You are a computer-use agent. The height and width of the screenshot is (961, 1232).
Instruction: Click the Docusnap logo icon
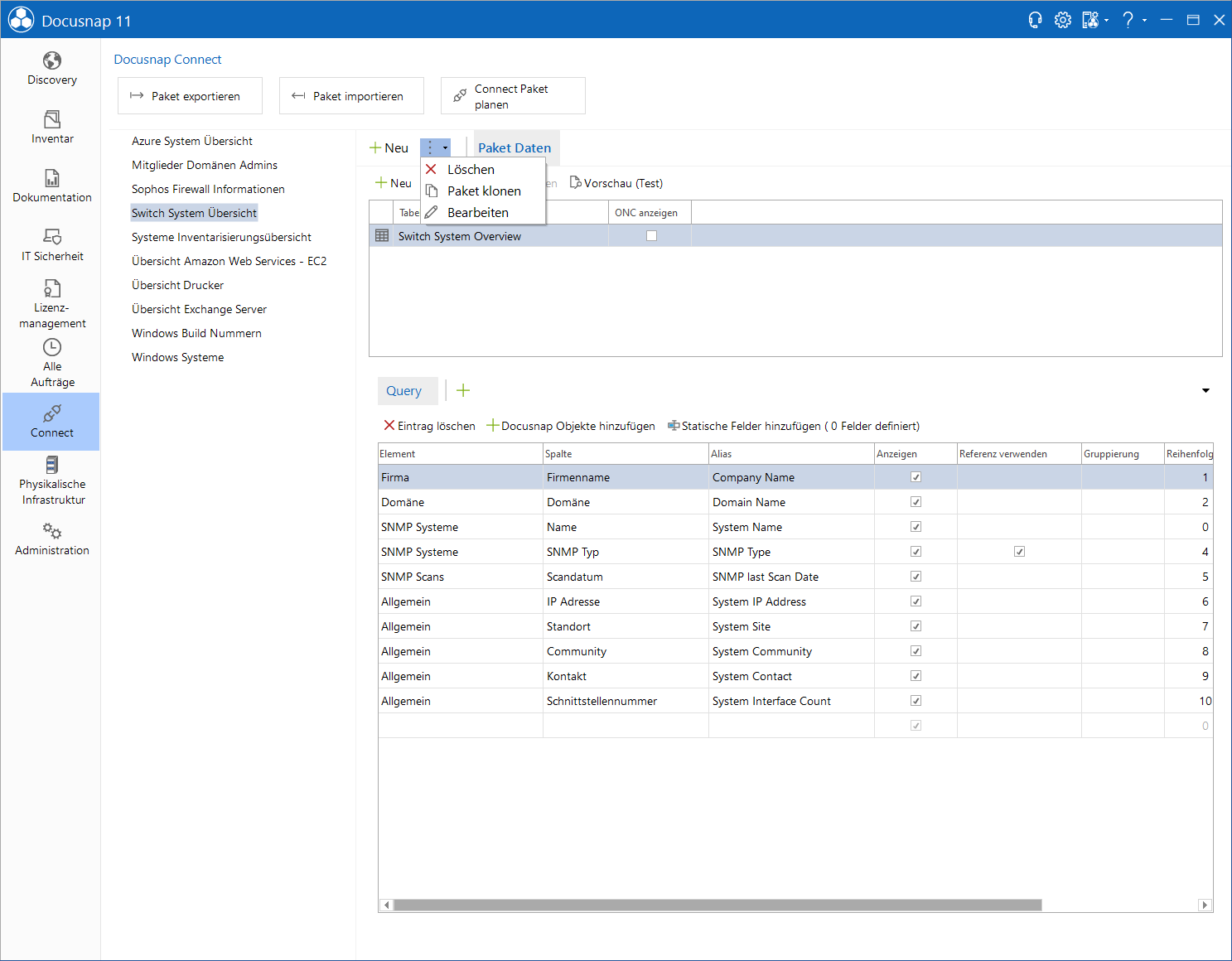pyautogui.click(x=21, y=20)
